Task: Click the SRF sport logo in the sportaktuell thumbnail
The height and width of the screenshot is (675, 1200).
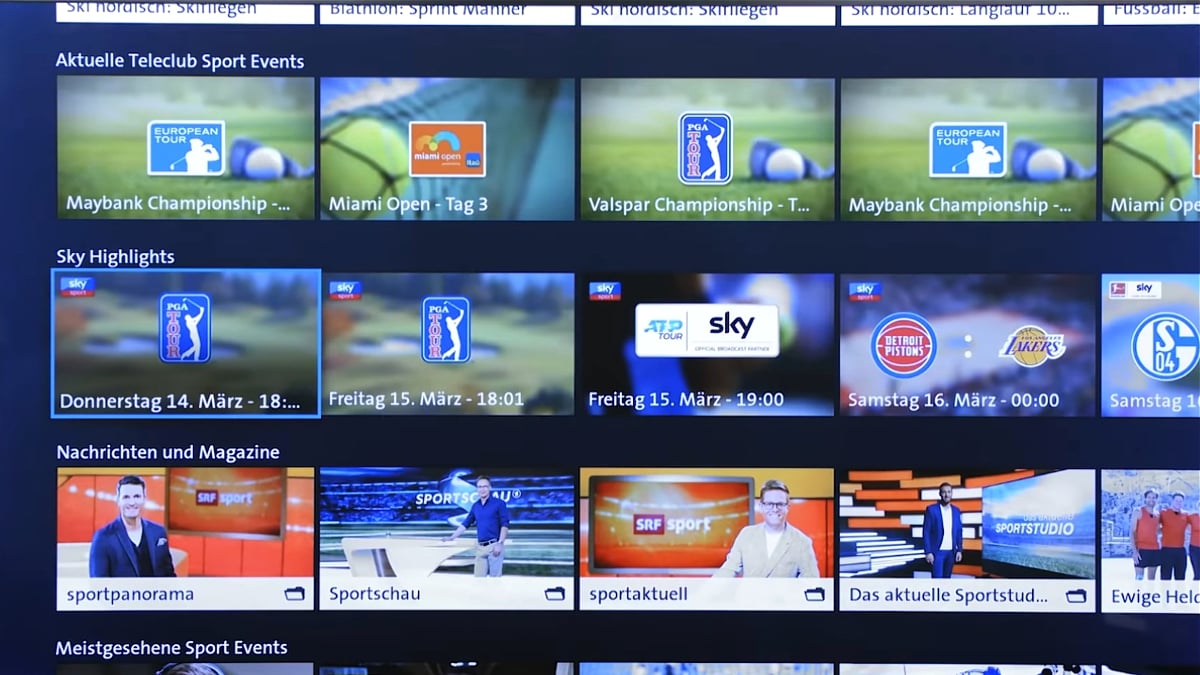Action: pos(673,524)
